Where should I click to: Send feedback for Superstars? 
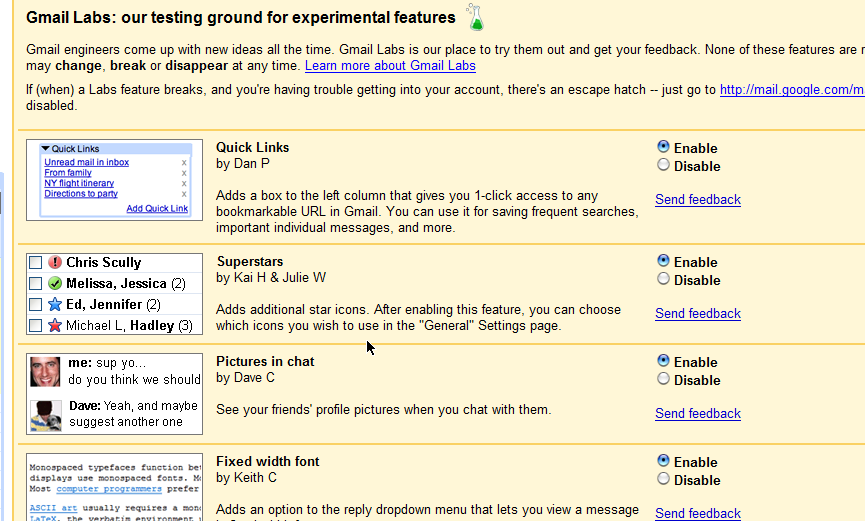coord(698,313)
